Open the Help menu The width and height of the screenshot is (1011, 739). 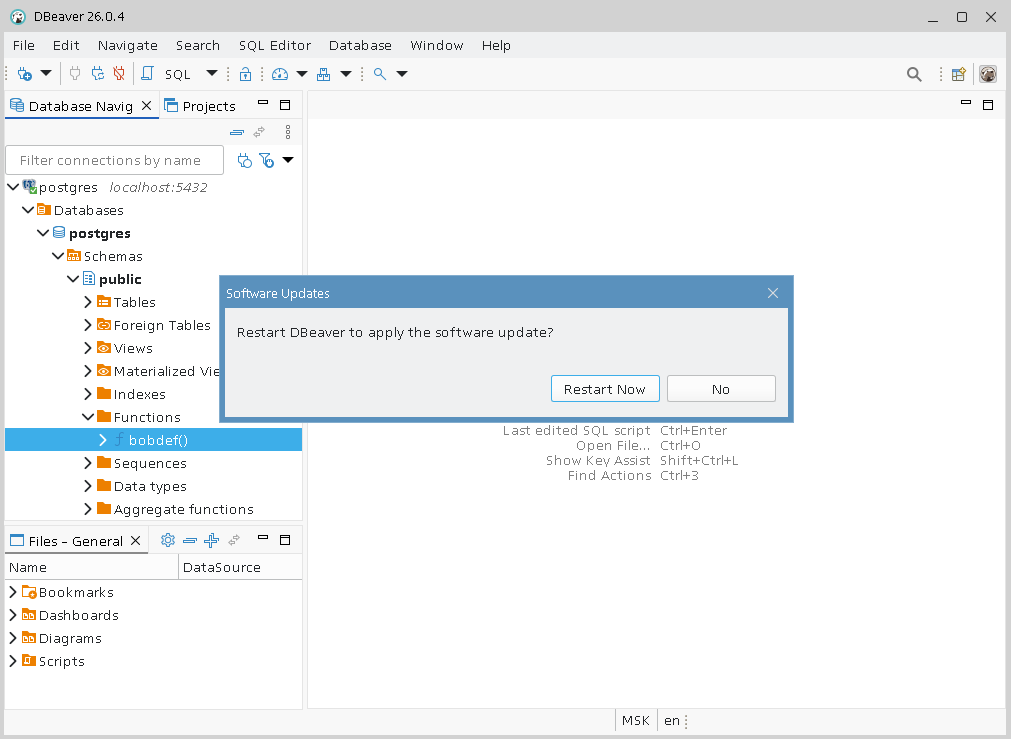point(496,45)
